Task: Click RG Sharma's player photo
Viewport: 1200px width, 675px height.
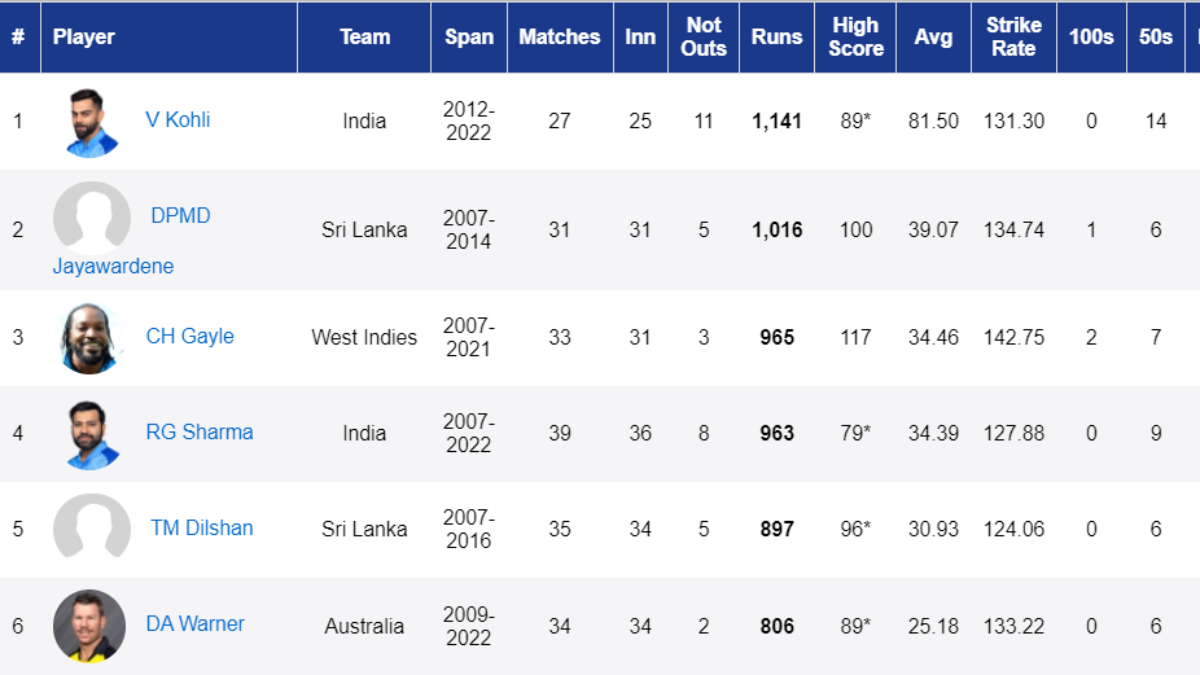Action: pyautogui.click(x=92, y=434)
